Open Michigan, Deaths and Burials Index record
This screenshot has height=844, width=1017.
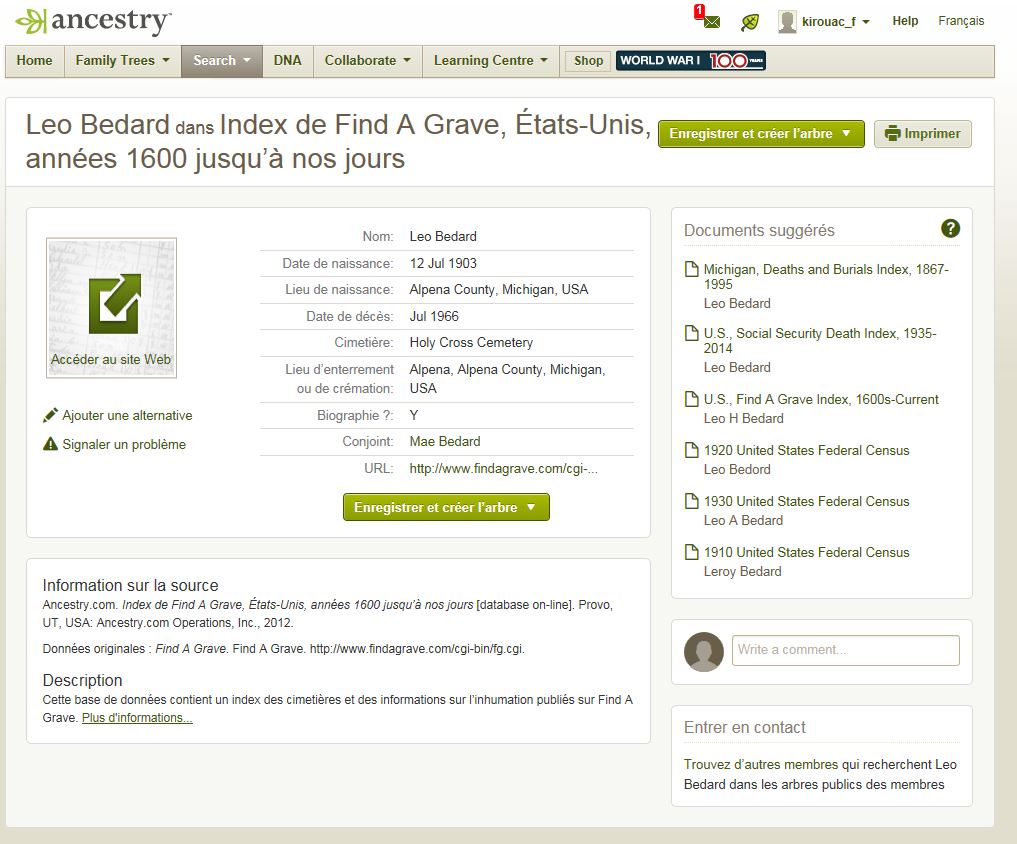click(826, 276)
